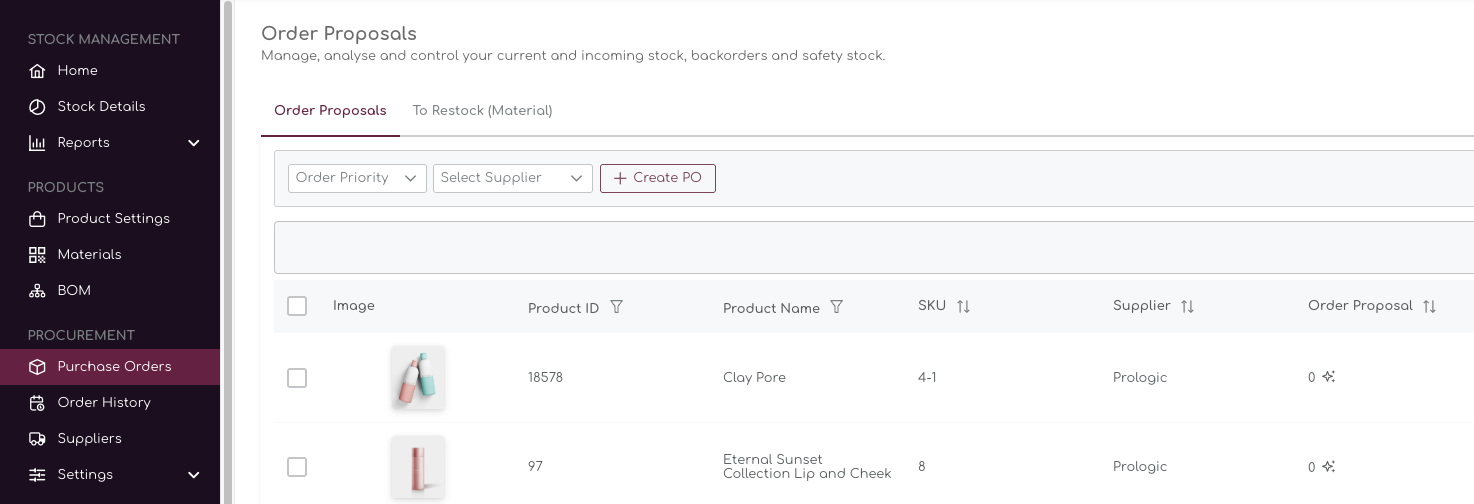Sort by Order Proposal column arrows
This screenshot has height=504, width=1474.
1429,307
